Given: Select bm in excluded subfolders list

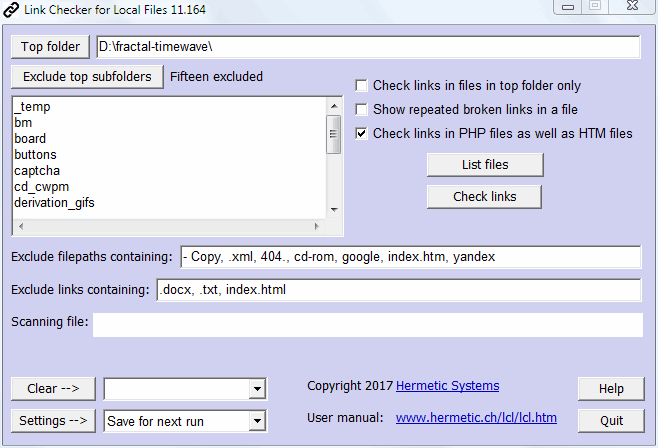Looking at the screenshot, I should pyautogui.click(x=23, y=122).
